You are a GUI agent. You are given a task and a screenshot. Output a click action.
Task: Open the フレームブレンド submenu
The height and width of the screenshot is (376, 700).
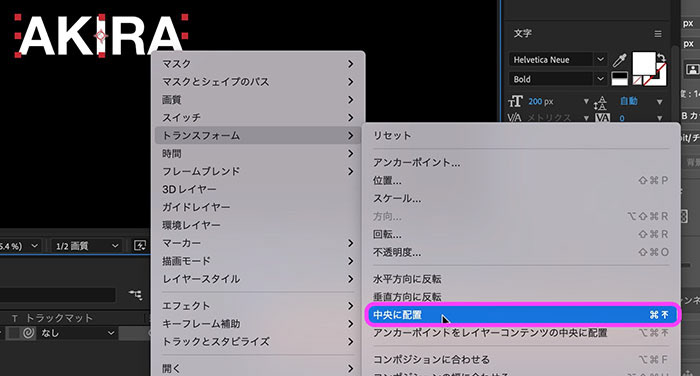click(258, 171)
